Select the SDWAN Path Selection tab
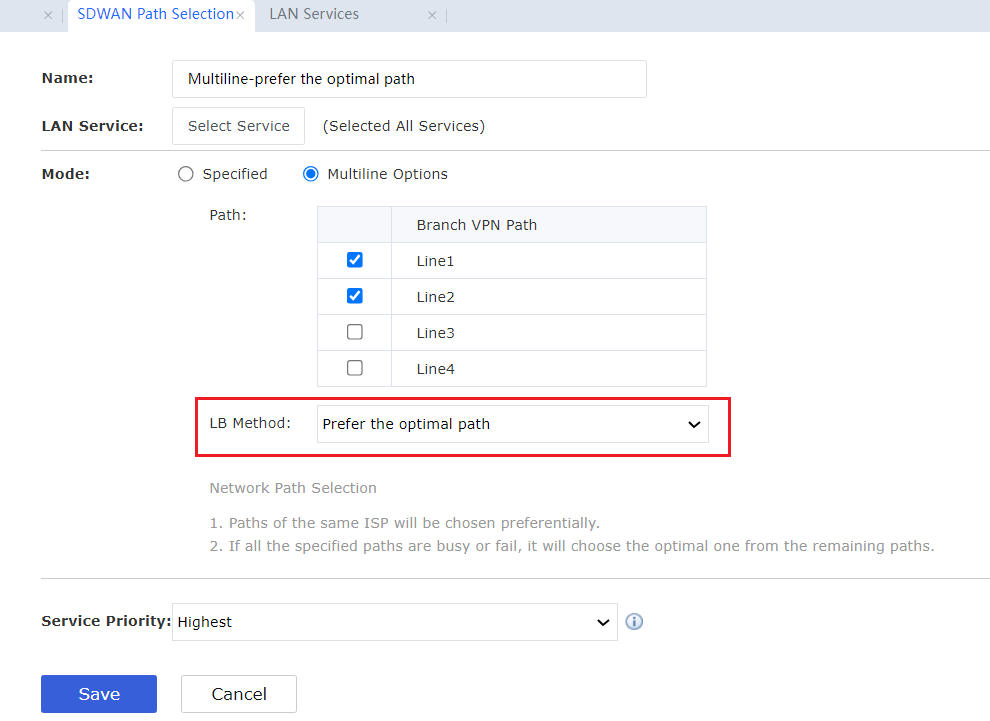Screen dimensions: 990x721 [x=154, y=14]
